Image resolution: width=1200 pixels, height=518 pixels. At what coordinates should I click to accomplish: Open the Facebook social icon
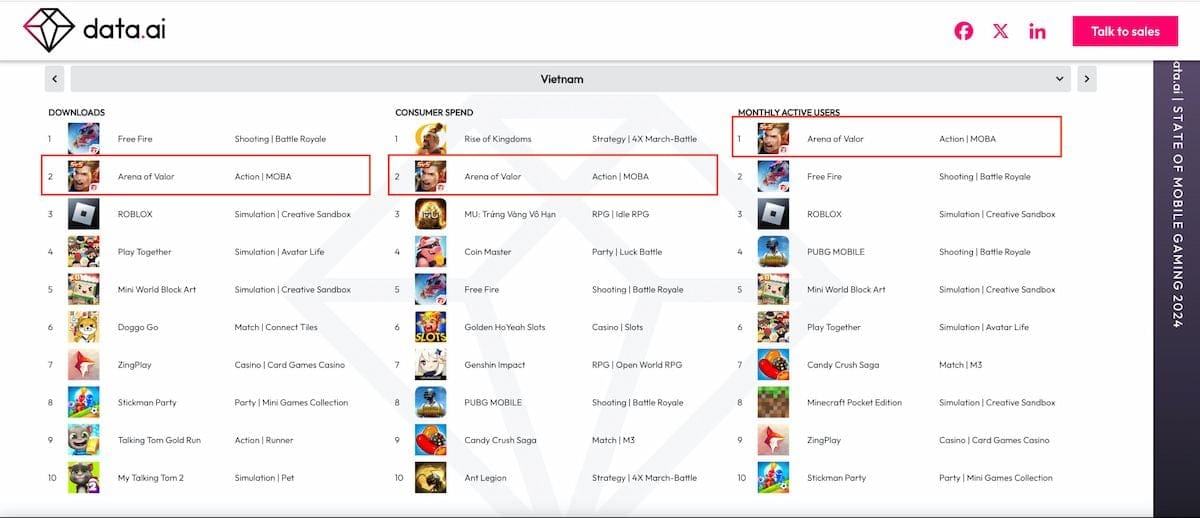tap(963, 31)
